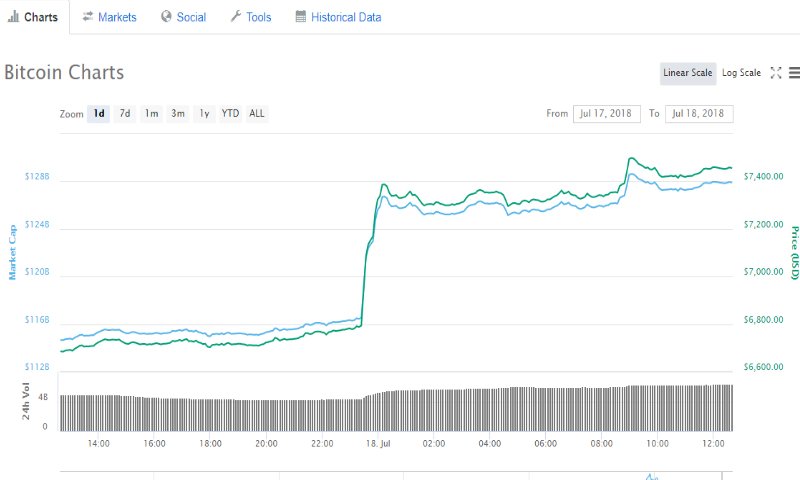The height and width of the screenshot is (480, 800).
Task: Open the Markets tab
Action: click(117, 17)
